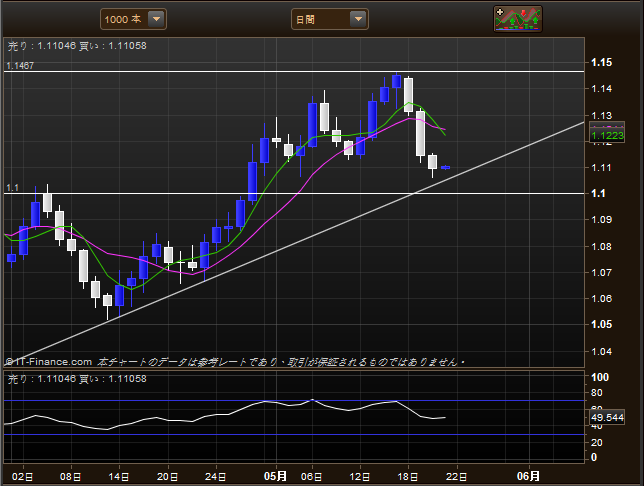This screenshot has width=644, height=486.
Task: Expand the arrow beside 1000本
Action: point(156,19)
